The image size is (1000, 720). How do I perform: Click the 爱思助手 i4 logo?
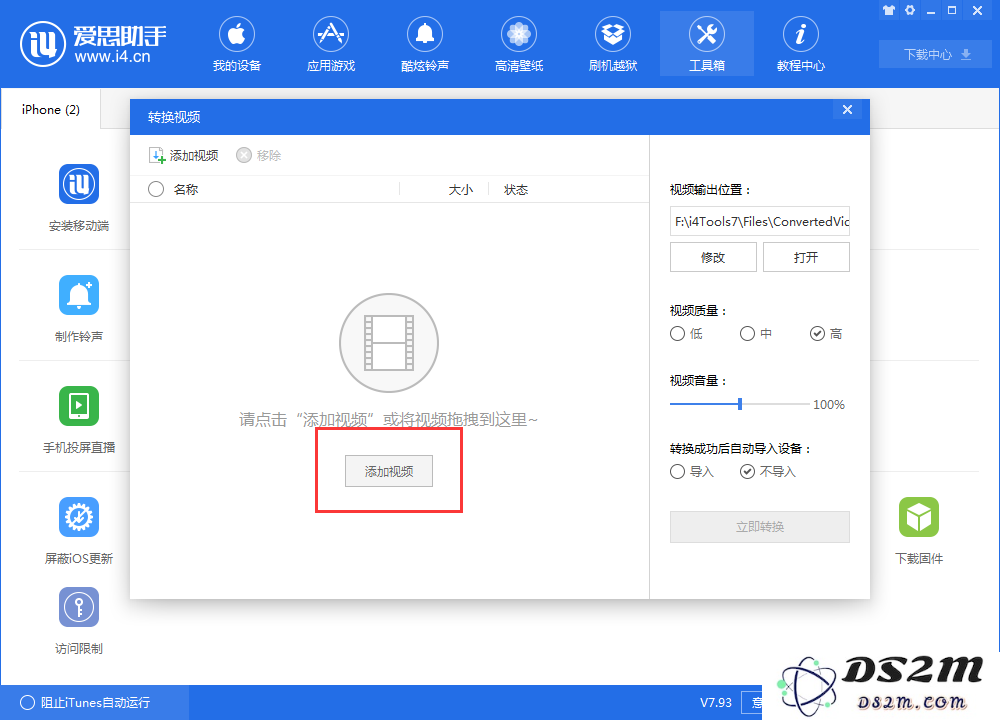tap(93, 43)
